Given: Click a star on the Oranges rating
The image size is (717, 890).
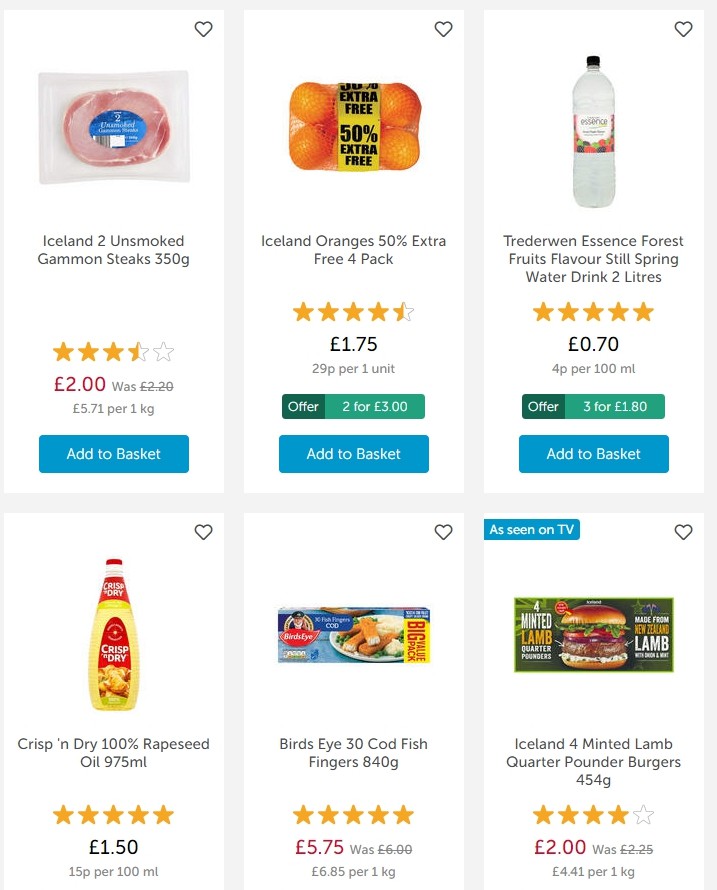Looking at the screenshot, I should click(x=353, y=311).
